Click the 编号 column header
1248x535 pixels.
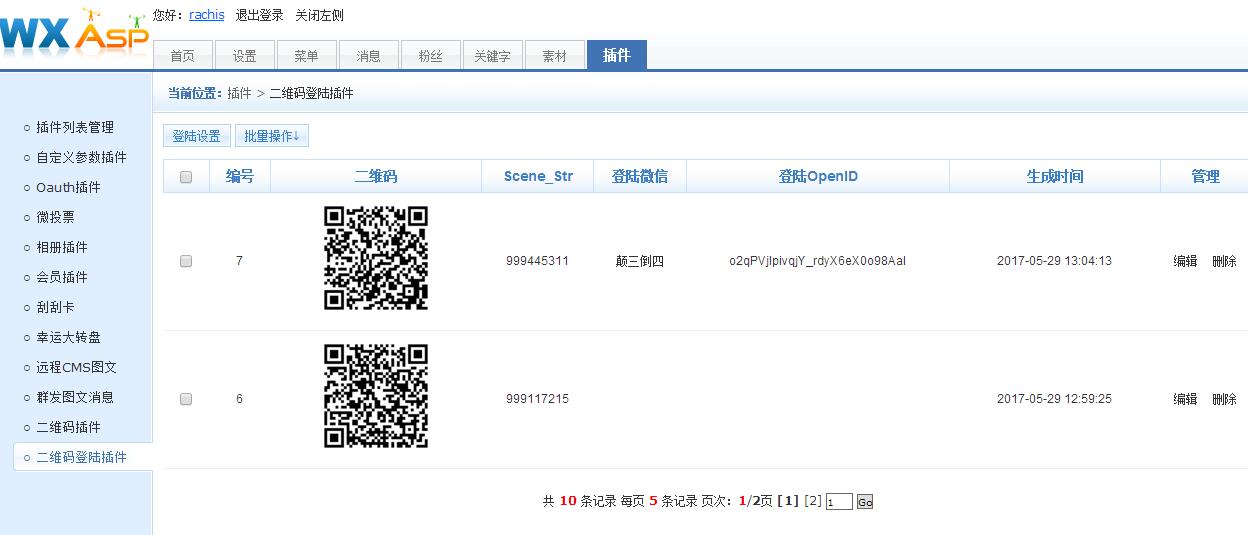[240, 176]
